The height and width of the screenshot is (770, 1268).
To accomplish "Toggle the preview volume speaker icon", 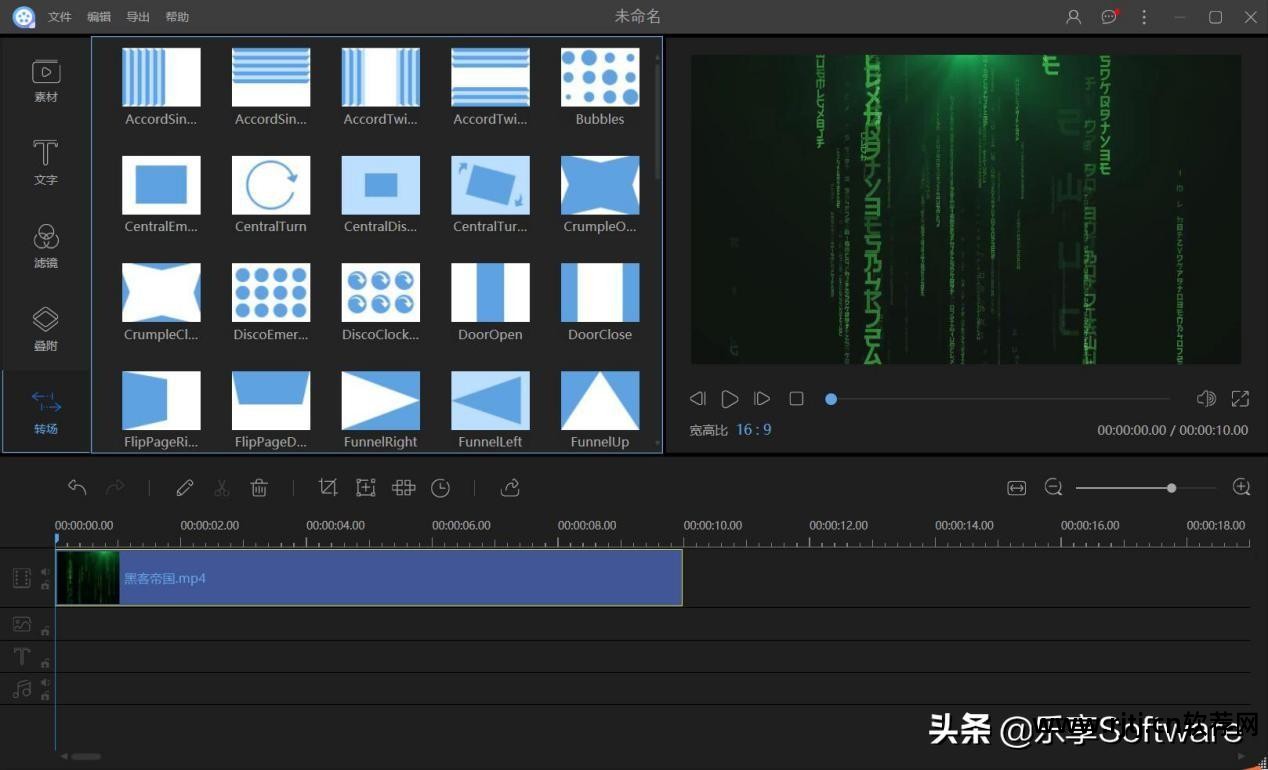I will point(1206,399).
